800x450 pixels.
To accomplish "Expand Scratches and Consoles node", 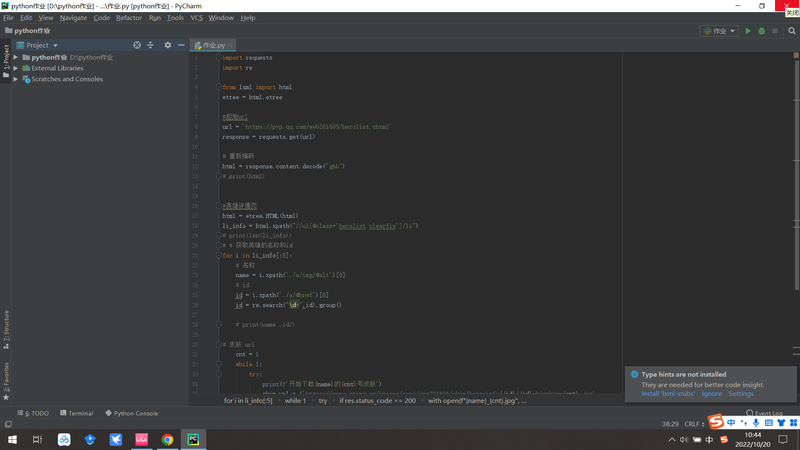I will point(16,79).
